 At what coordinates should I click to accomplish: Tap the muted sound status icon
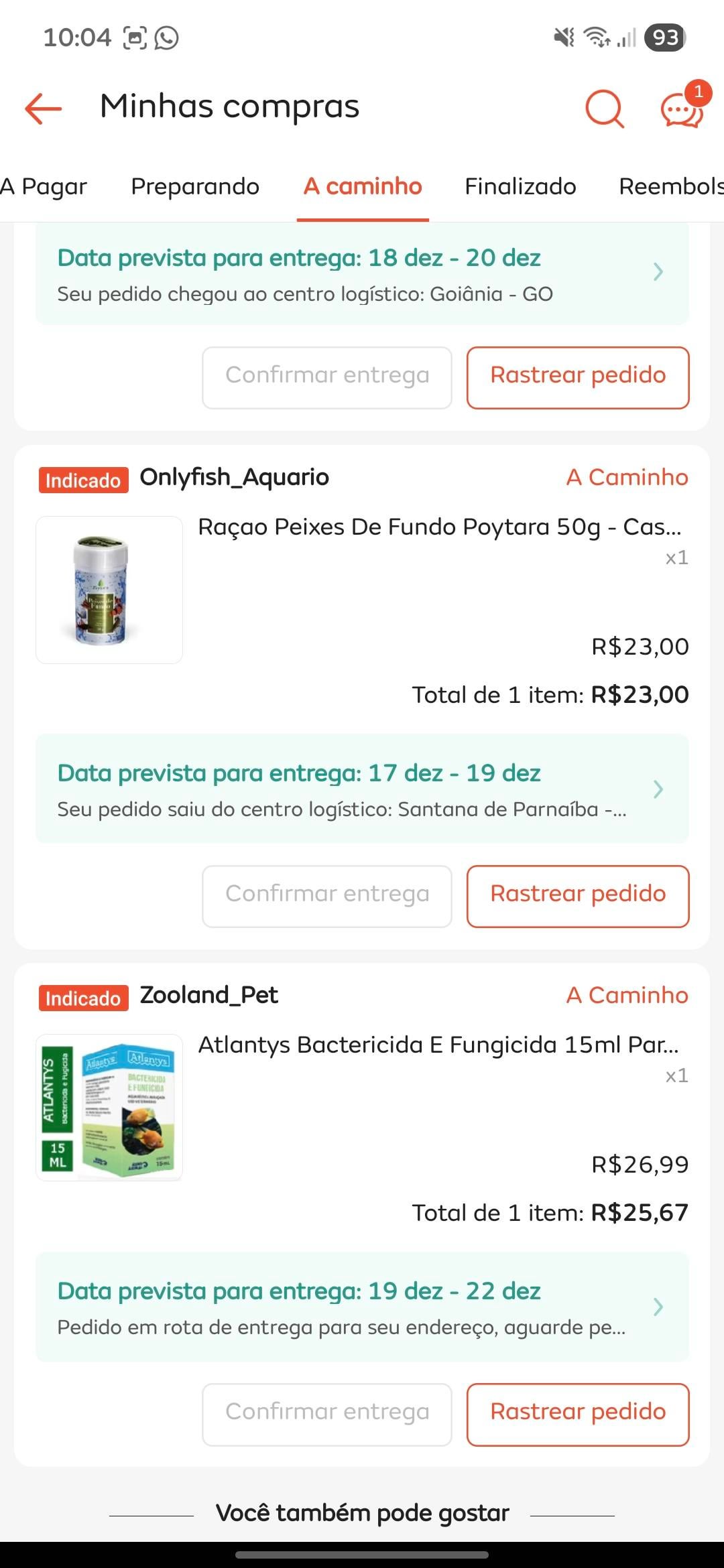coord(564,38)
